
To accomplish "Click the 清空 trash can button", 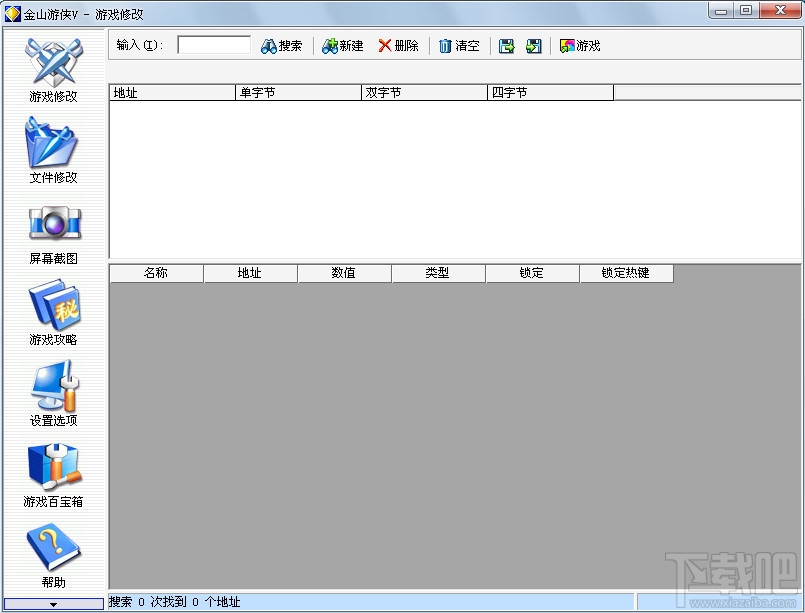I will [459, 46].
